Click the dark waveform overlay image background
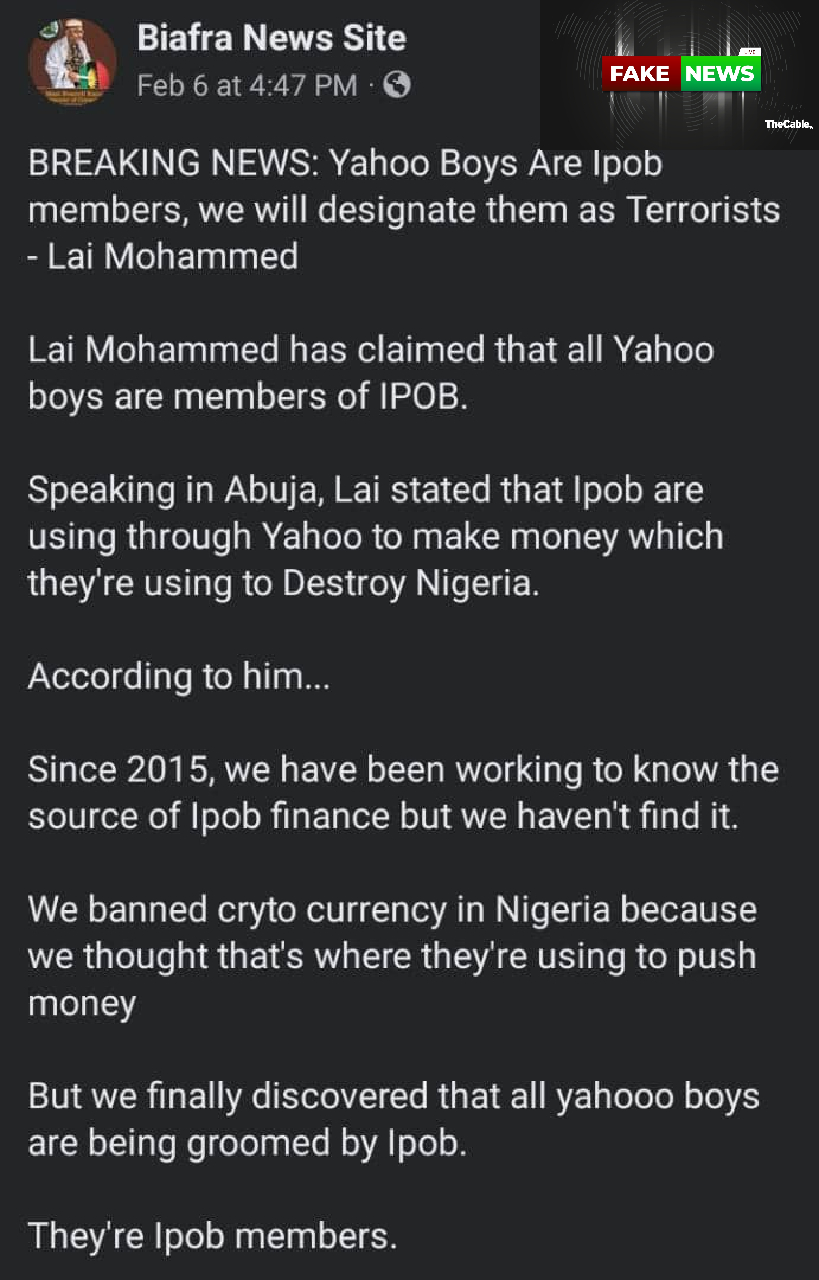 [680, 75]
